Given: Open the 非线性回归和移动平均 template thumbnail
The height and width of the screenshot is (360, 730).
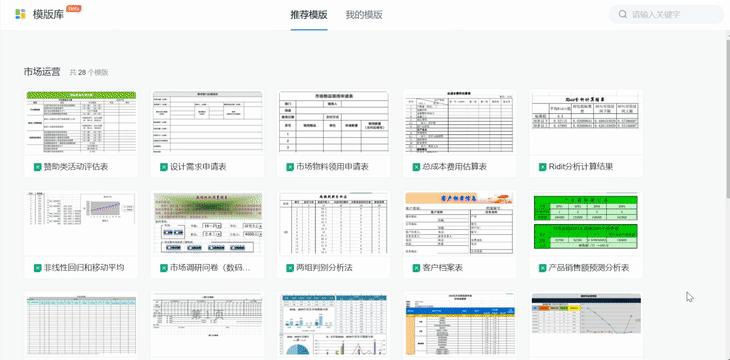Looking at the screenshot, I should point(81,223).
